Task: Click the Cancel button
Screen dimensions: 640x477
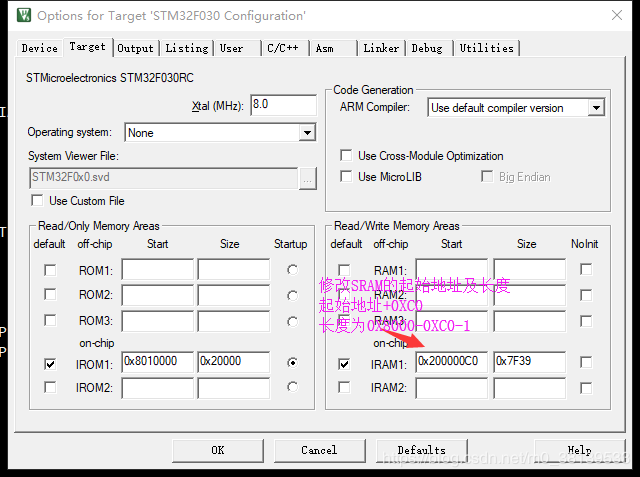Action: pyautogui.click(x=320, y=450)
